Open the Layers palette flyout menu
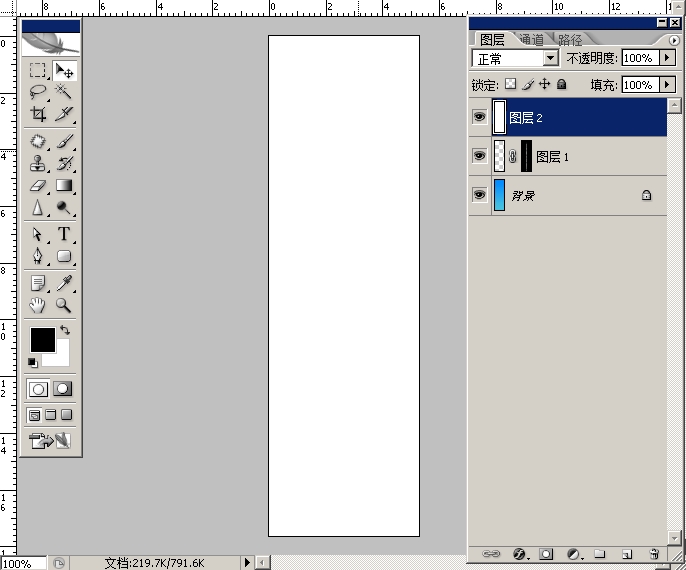 tap(674, 41)
